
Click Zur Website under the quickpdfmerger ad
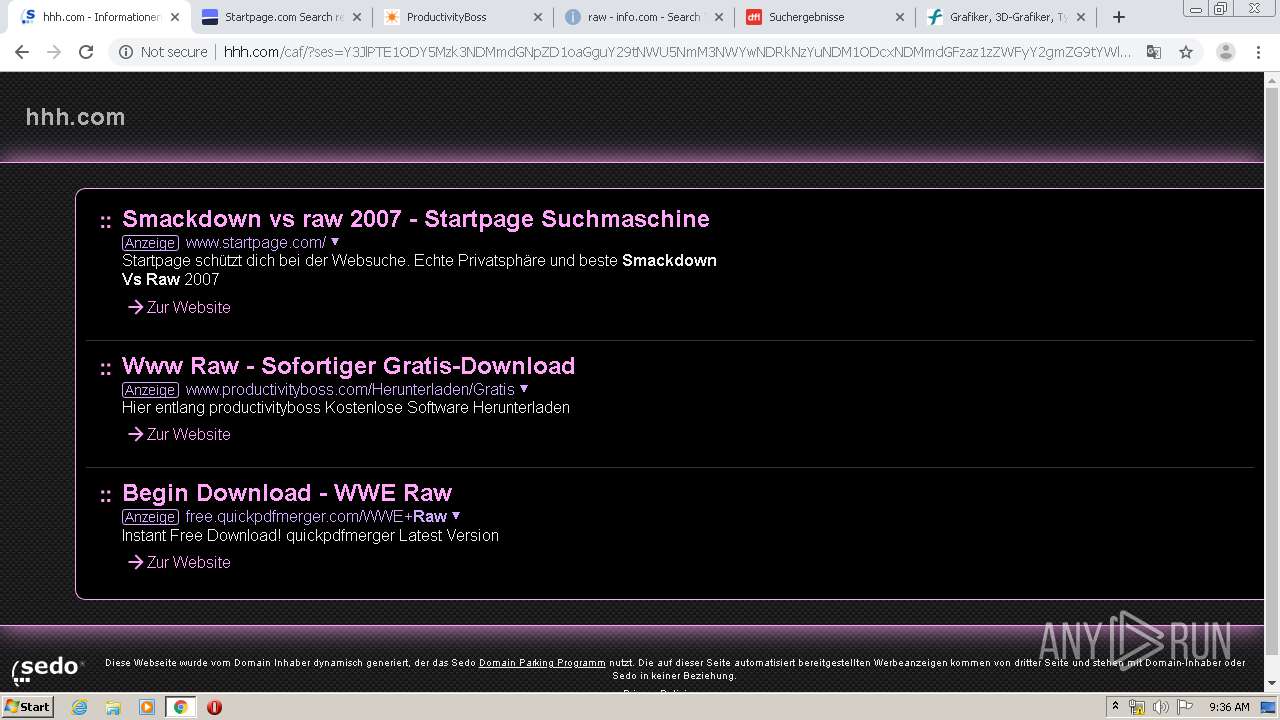(179, 563)
